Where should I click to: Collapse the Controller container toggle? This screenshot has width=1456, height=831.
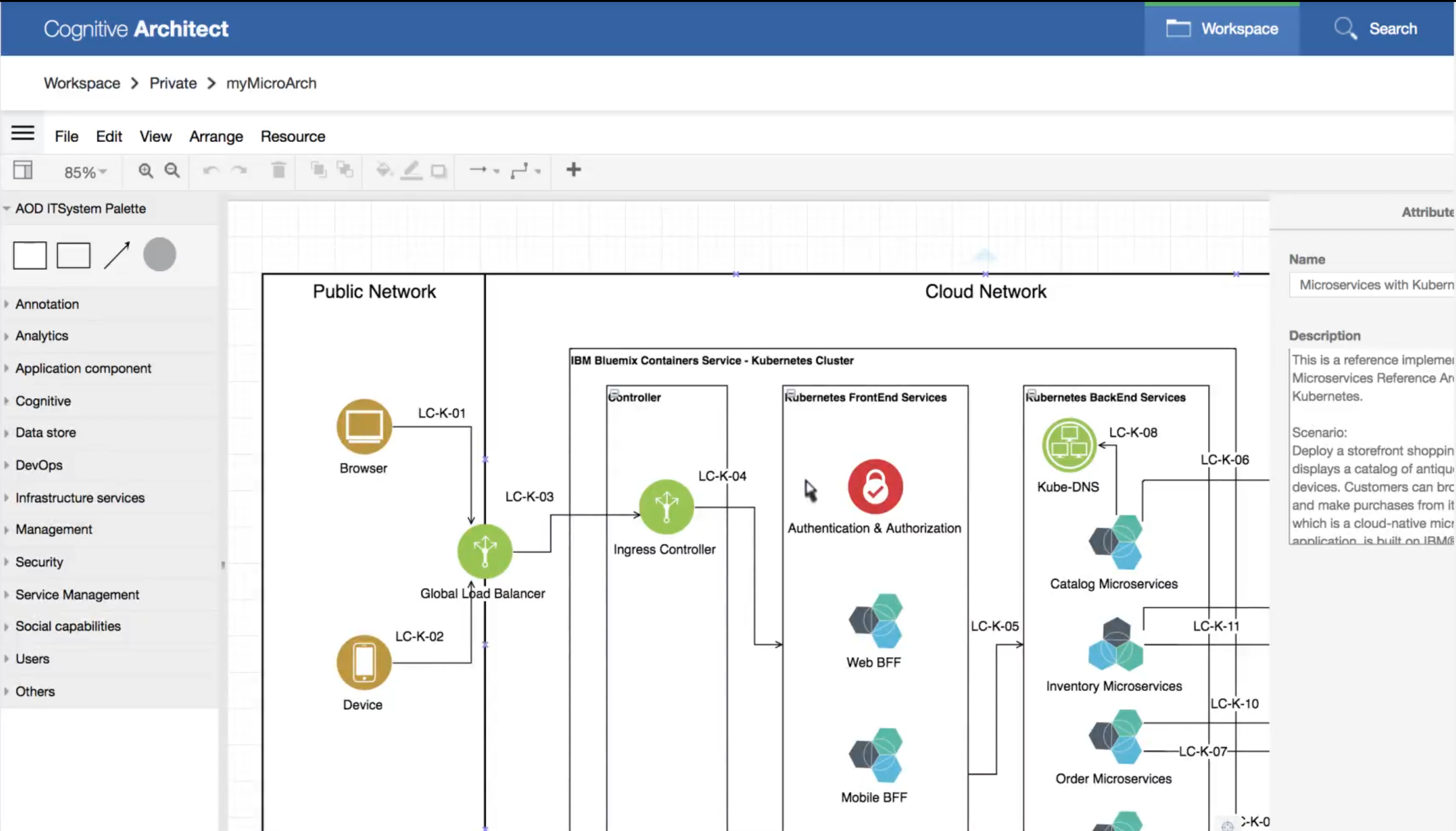coord(614,393)
